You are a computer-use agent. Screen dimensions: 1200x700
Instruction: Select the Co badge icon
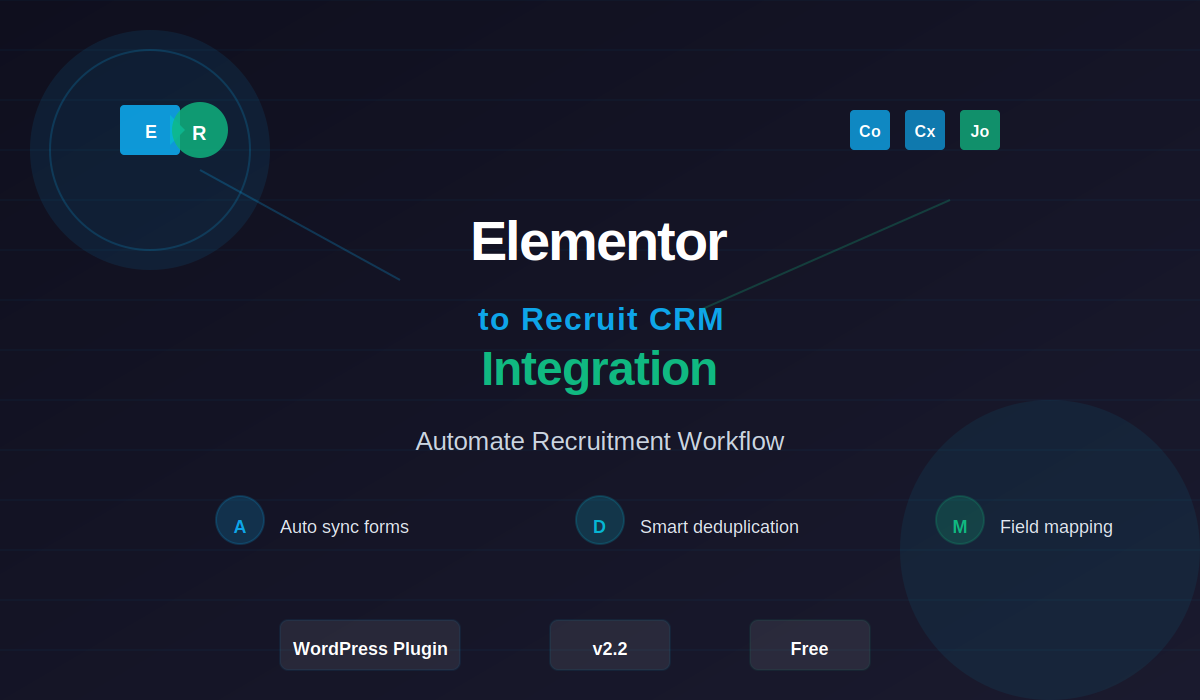point(870,130)
